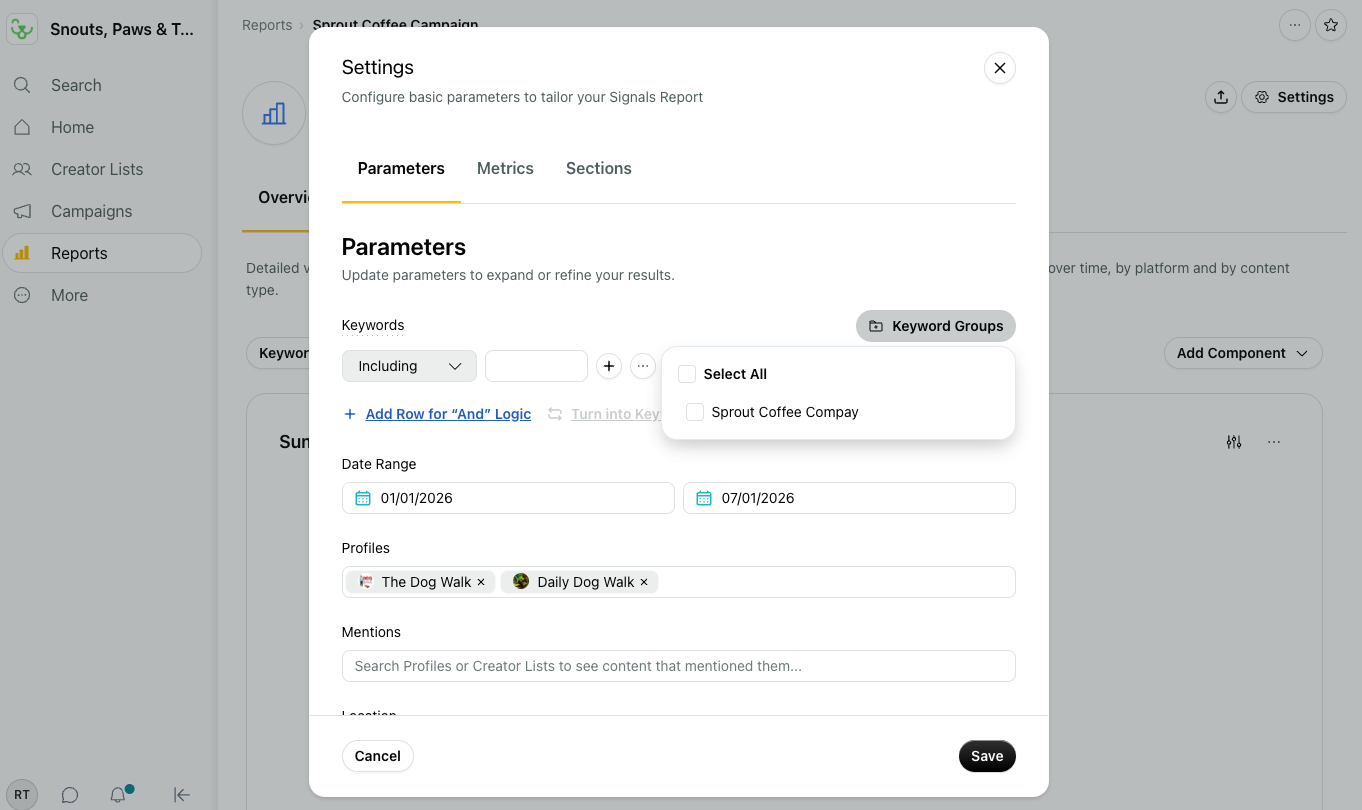Open the ellipsis options beside keyword row
The width and height of the screenshot is (1362, 810).
tap(643, 366)
